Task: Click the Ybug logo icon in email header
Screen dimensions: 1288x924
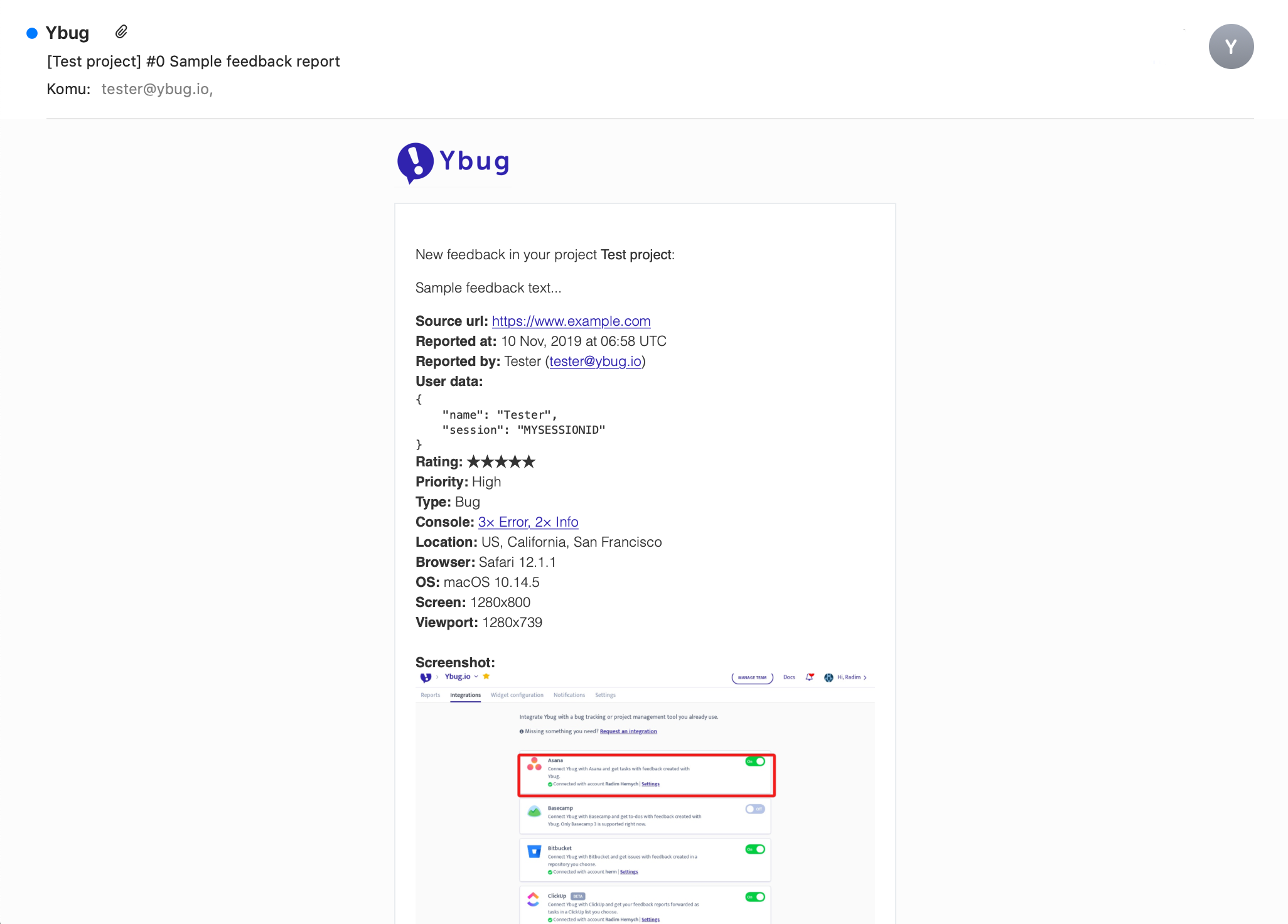Action: click(415, 162)
